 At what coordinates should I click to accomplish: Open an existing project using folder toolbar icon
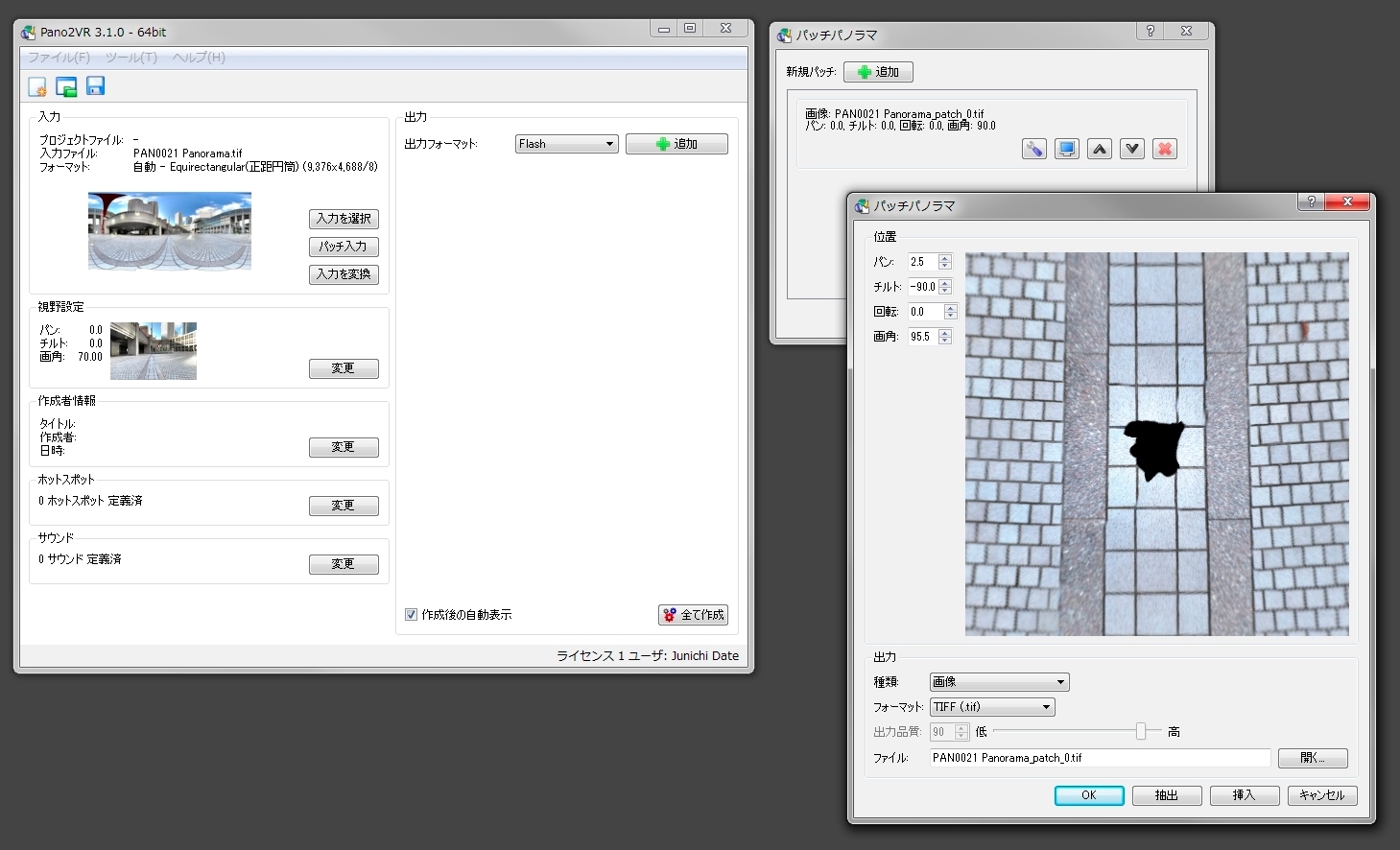(x=65, y=86)
